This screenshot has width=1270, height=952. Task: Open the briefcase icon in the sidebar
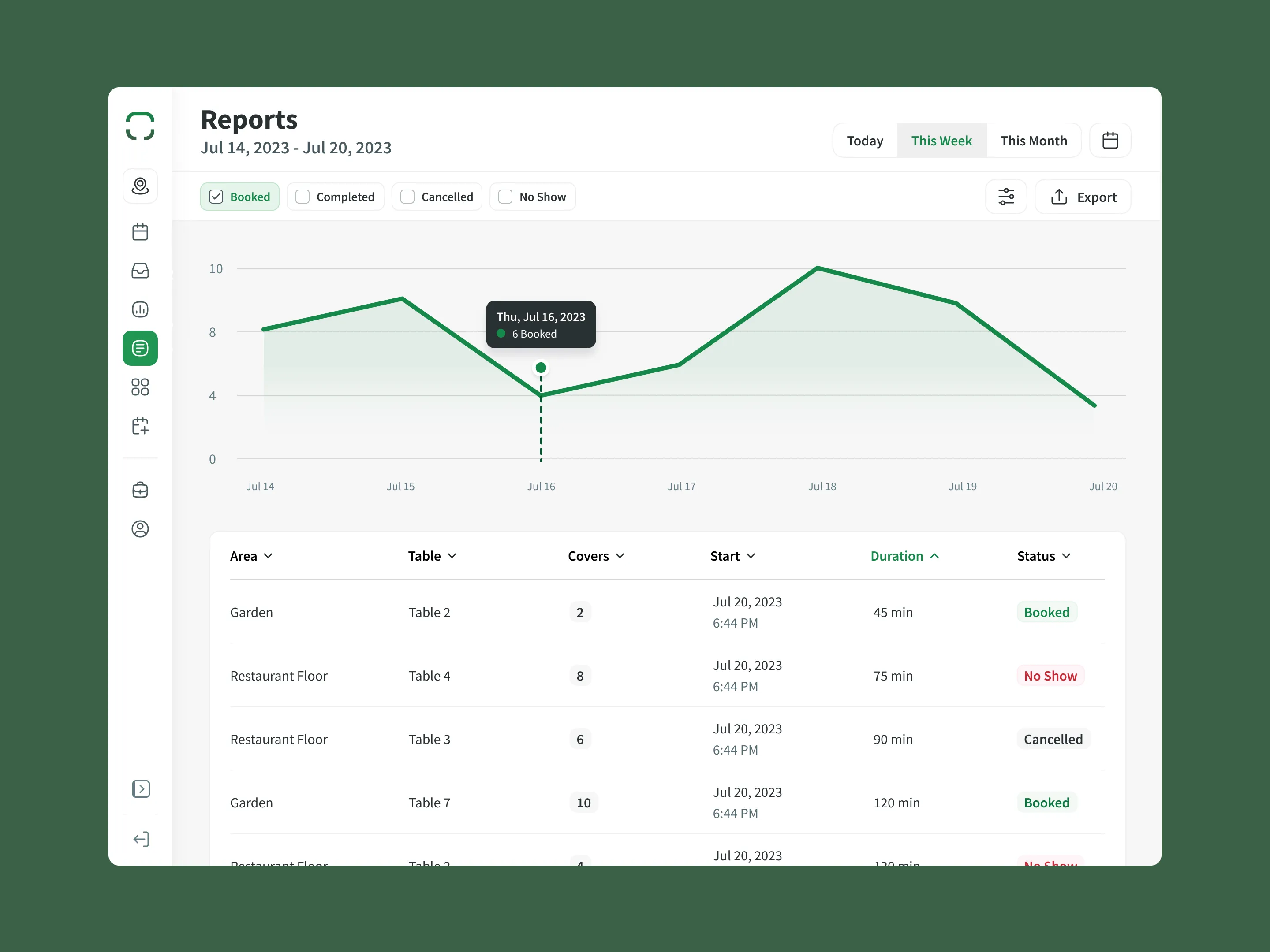click(x=140, y=490)
